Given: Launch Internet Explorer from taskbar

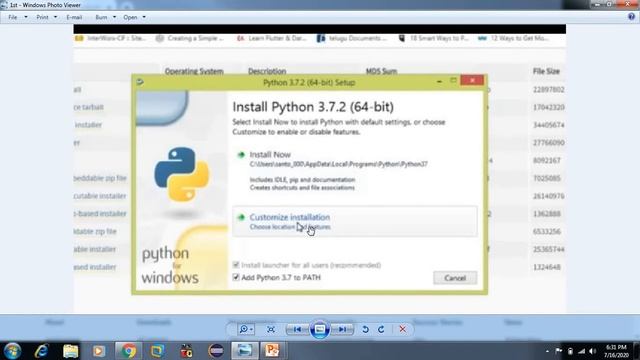Looking at the screenshot, I should click(42, 351).
